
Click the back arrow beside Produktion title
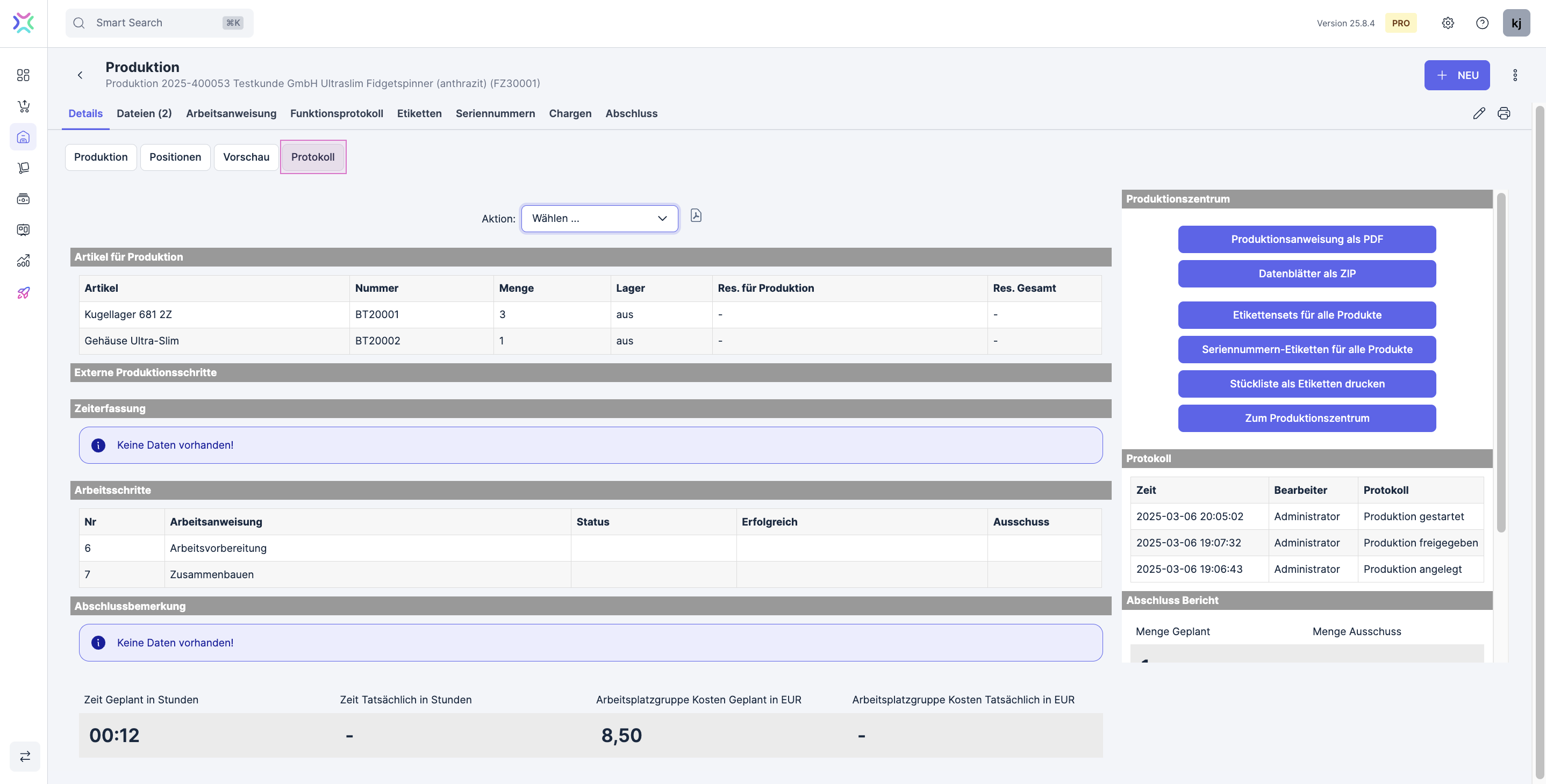(80, 75)
